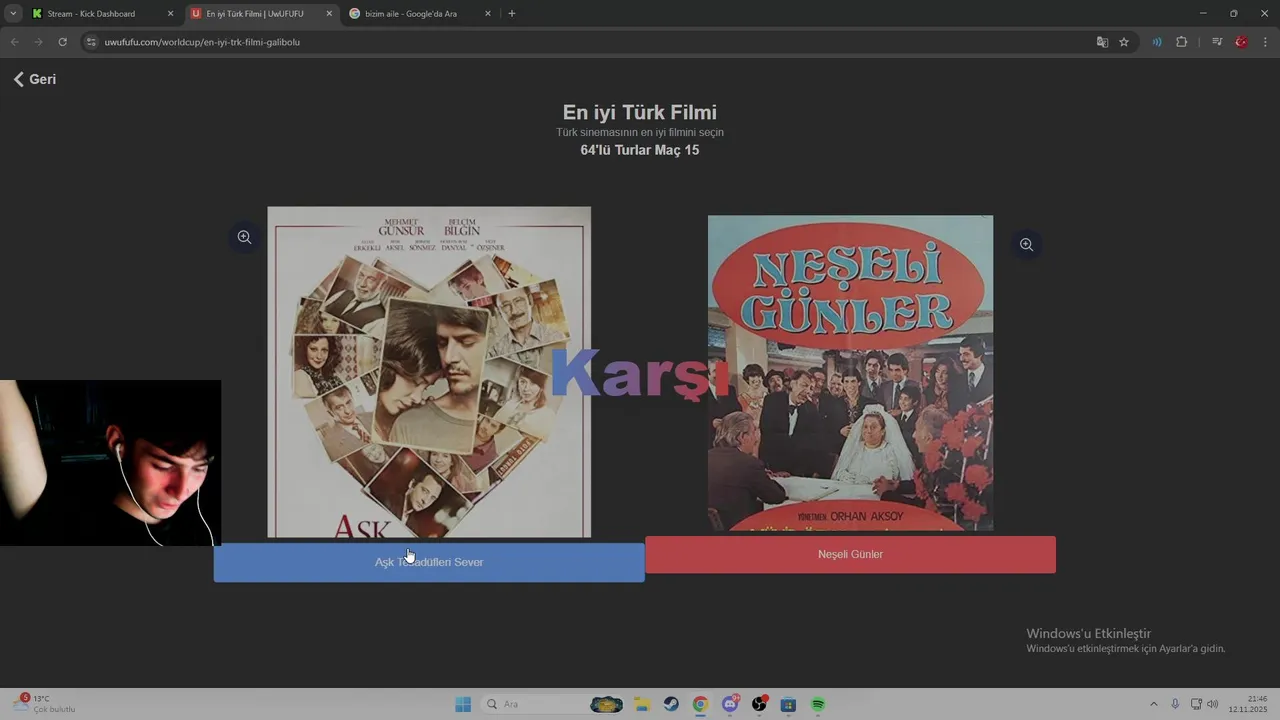Open weather widget showing 13°C
The height and width of the screenshot is (720, 1280).
(45, 704)
